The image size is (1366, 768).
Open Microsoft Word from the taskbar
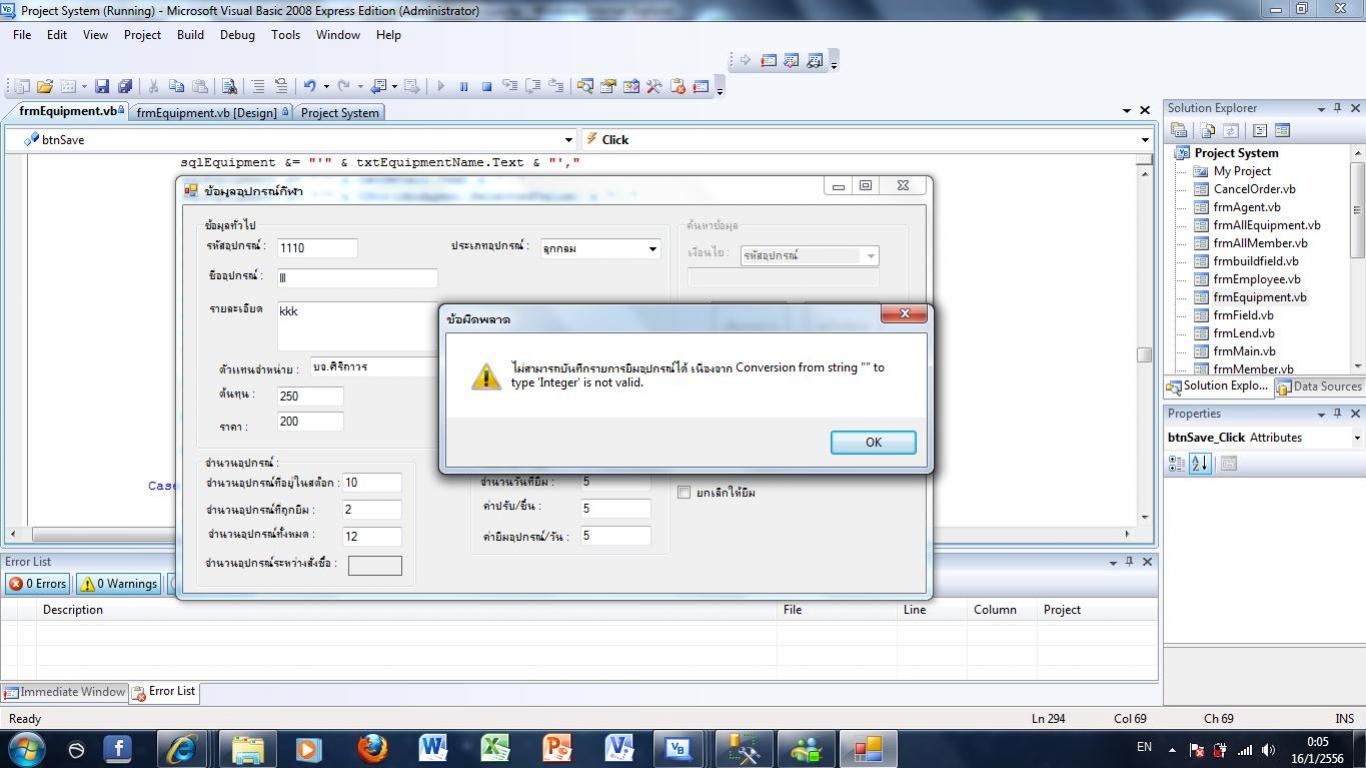click(x=433, y=748)
